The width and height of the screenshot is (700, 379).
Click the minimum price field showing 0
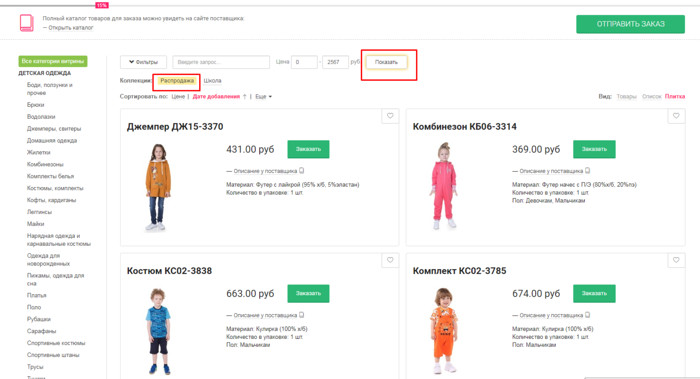304,62
